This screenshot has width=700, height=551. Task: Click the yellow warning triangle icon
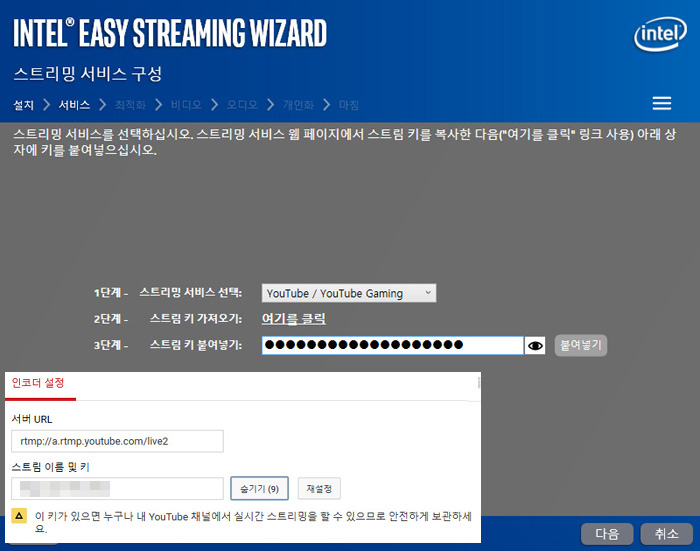pyautogui.click(x=19, y=515)
